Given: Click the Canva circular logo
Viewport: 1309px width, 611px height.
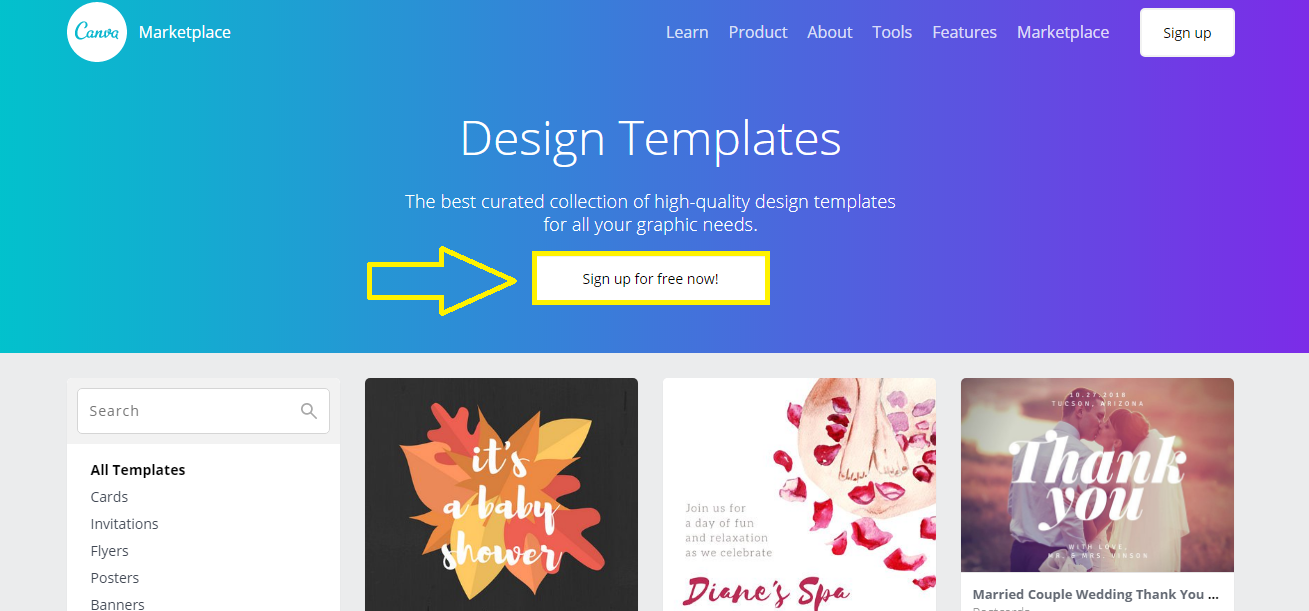Looking at the screenshot, I should (x=96, y=32).
